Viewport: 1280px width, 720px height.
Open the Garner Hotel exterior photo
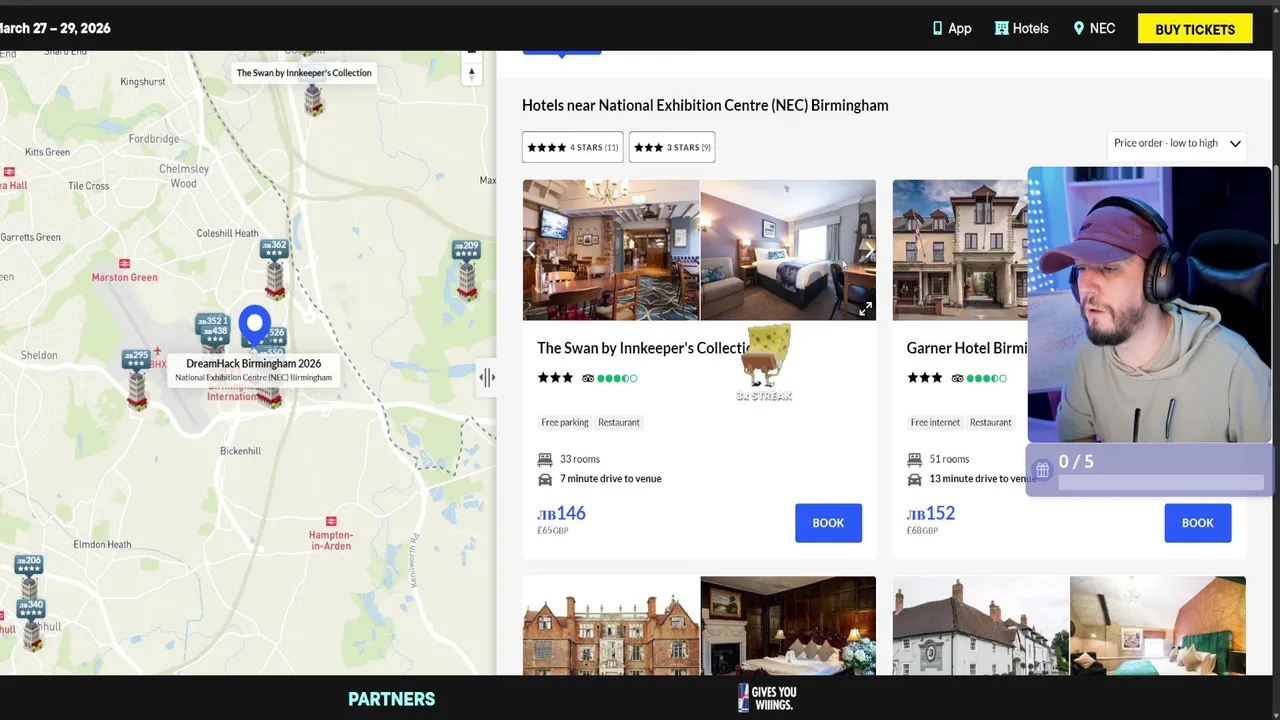click(x=960, y=250)
